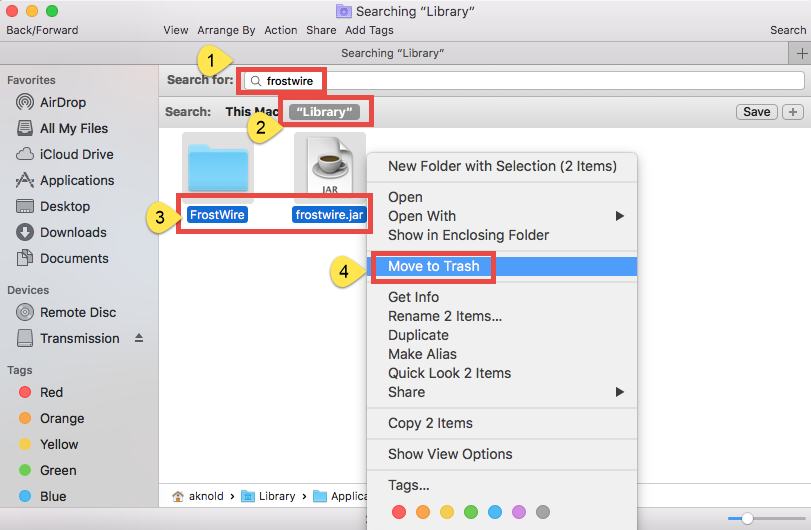Choose New Folder with Selection (2 Items)
The height and width of the screenshot is (530, 811).
[502, 166]
